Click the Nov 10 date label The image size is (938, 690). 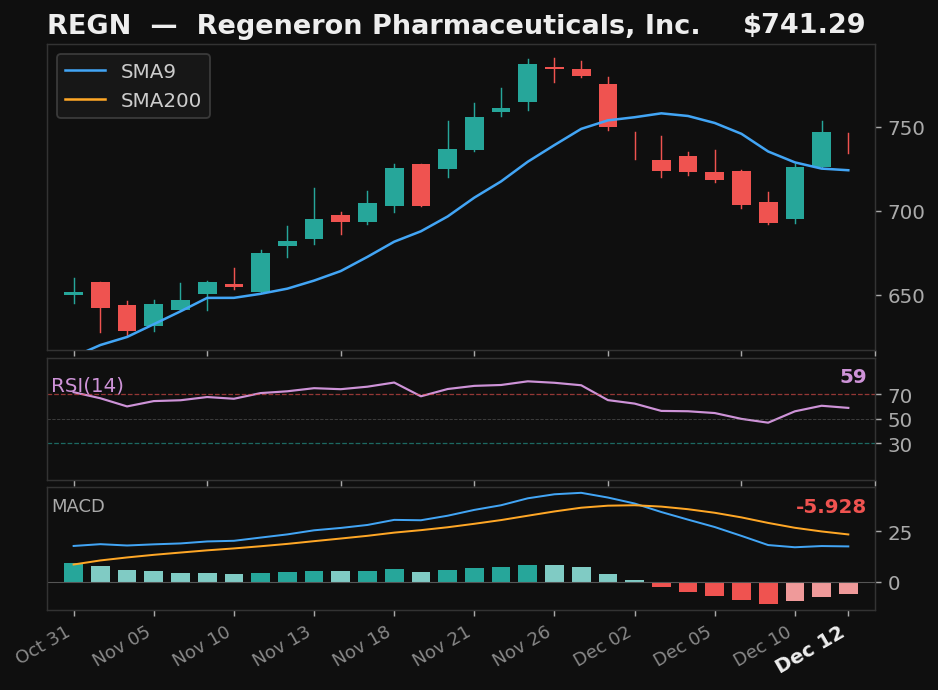pyautogui.click(x=202, y=646)
